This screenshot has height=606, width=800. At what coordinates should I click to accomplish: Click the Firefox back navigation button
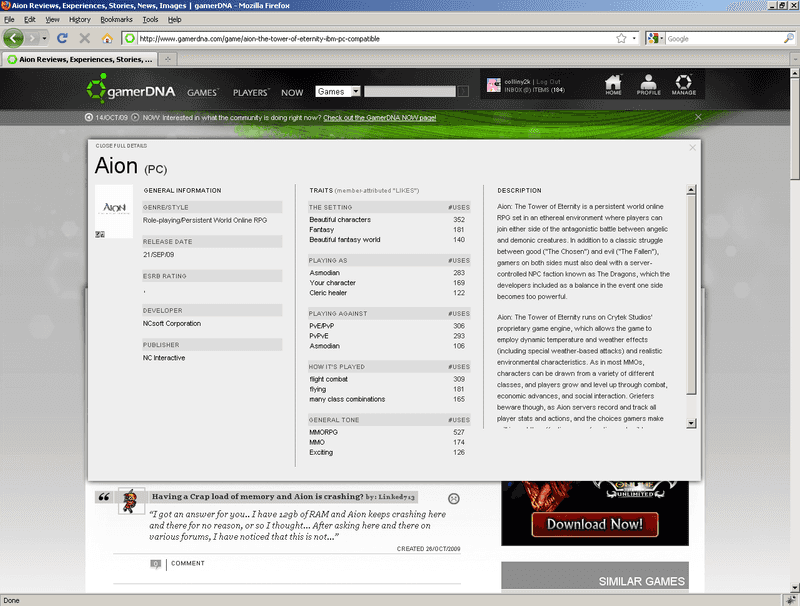click(x=14, y=38)
